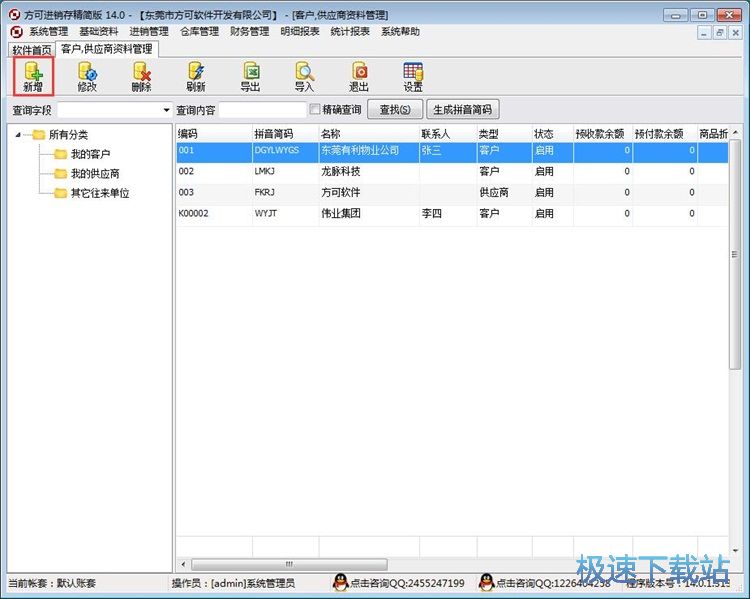Select the row named 伟业集团
This screenshot has height=599, width=750.
point(452,215)
